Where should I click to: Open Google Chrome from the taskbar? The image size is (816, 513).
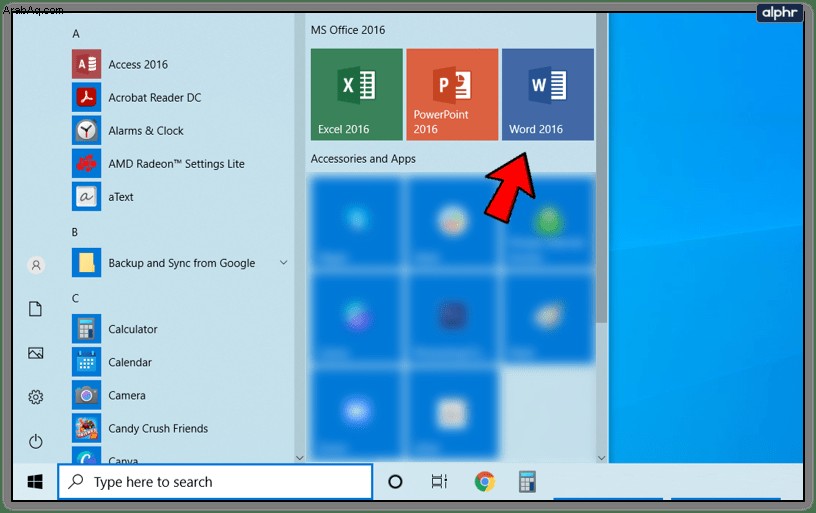point(484,482)
